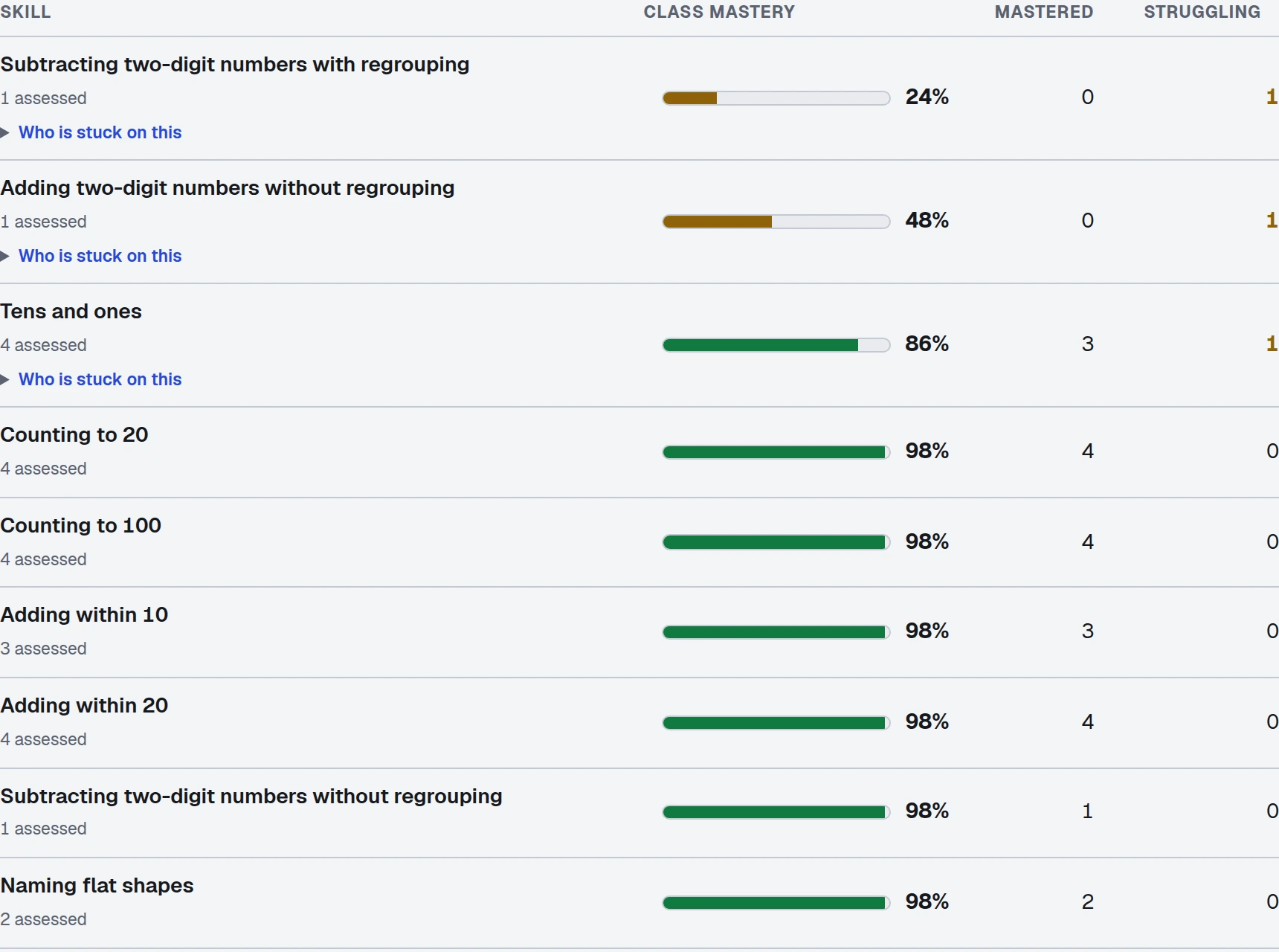Click '3 assessed' under Adding within 10
1279x952 pixels.
coord(44,649)
